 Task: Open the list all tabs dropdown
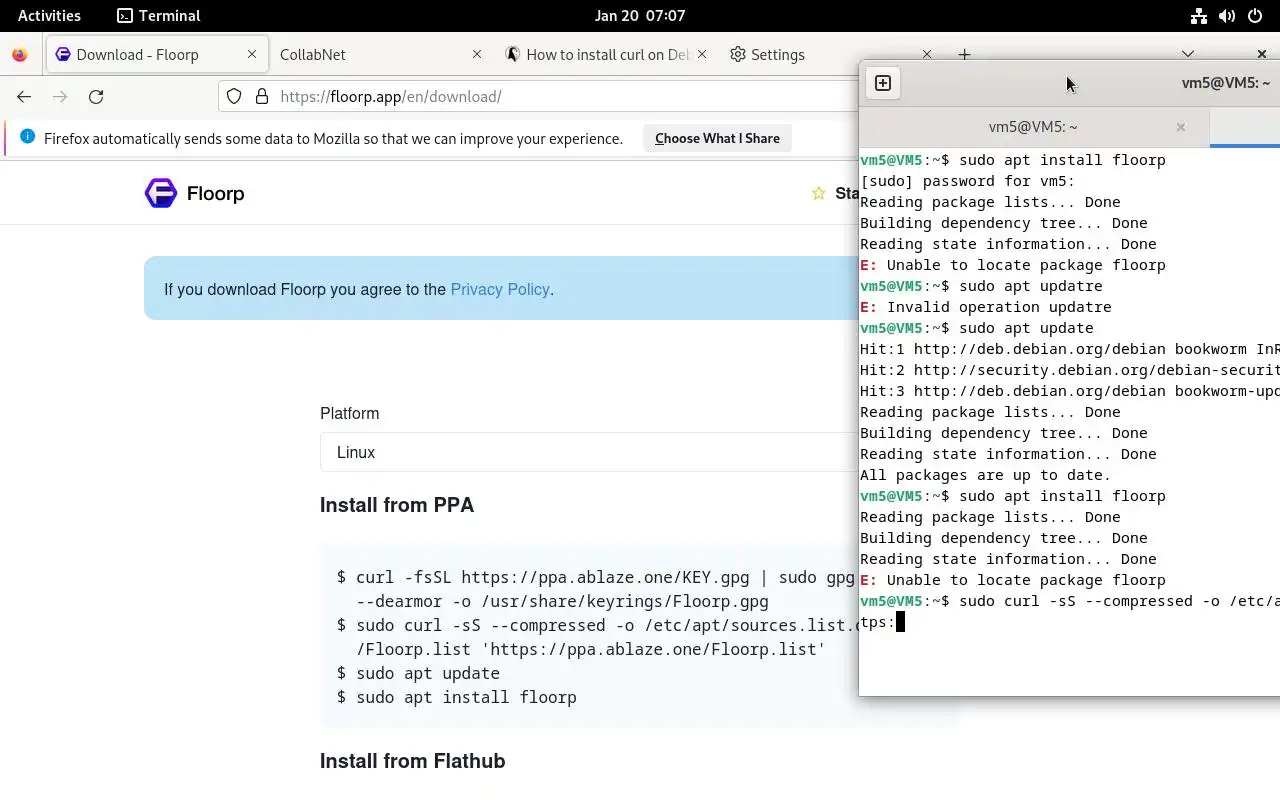[1188, 54]
